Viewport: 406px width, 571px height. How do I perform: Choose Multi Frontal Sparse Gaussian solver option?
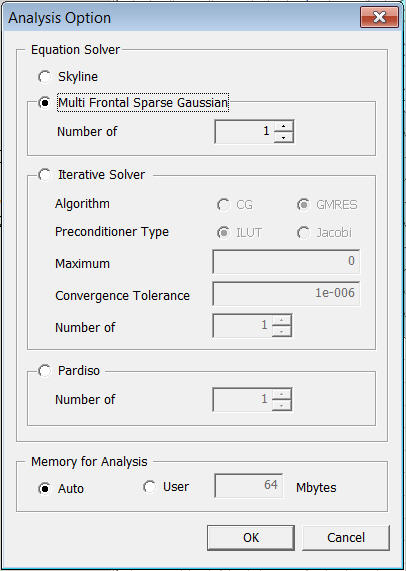44,103
